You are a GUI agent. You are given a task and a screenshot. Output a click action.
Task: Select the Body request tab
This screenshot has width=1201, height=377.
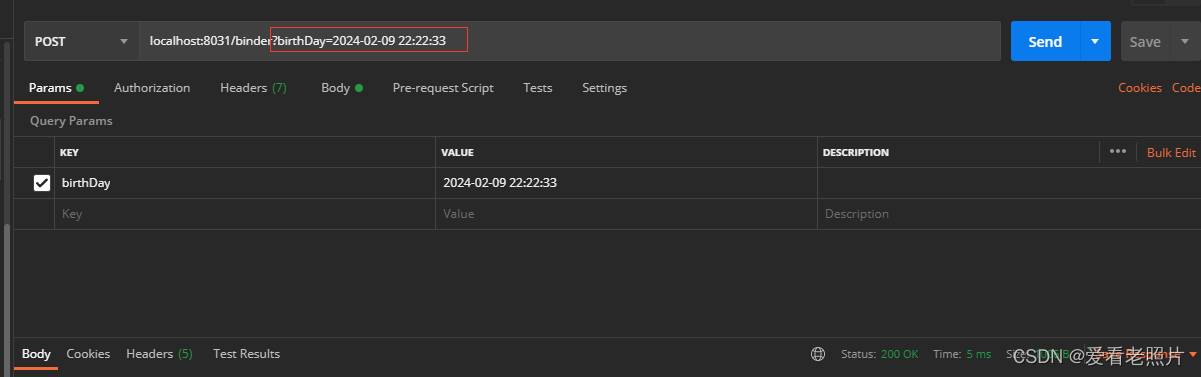coord(341,88)
